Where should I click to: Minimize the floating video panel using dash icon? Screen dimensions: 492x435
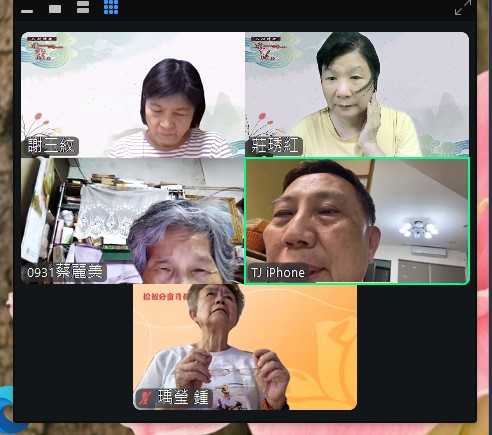click(x=27, y=11)
